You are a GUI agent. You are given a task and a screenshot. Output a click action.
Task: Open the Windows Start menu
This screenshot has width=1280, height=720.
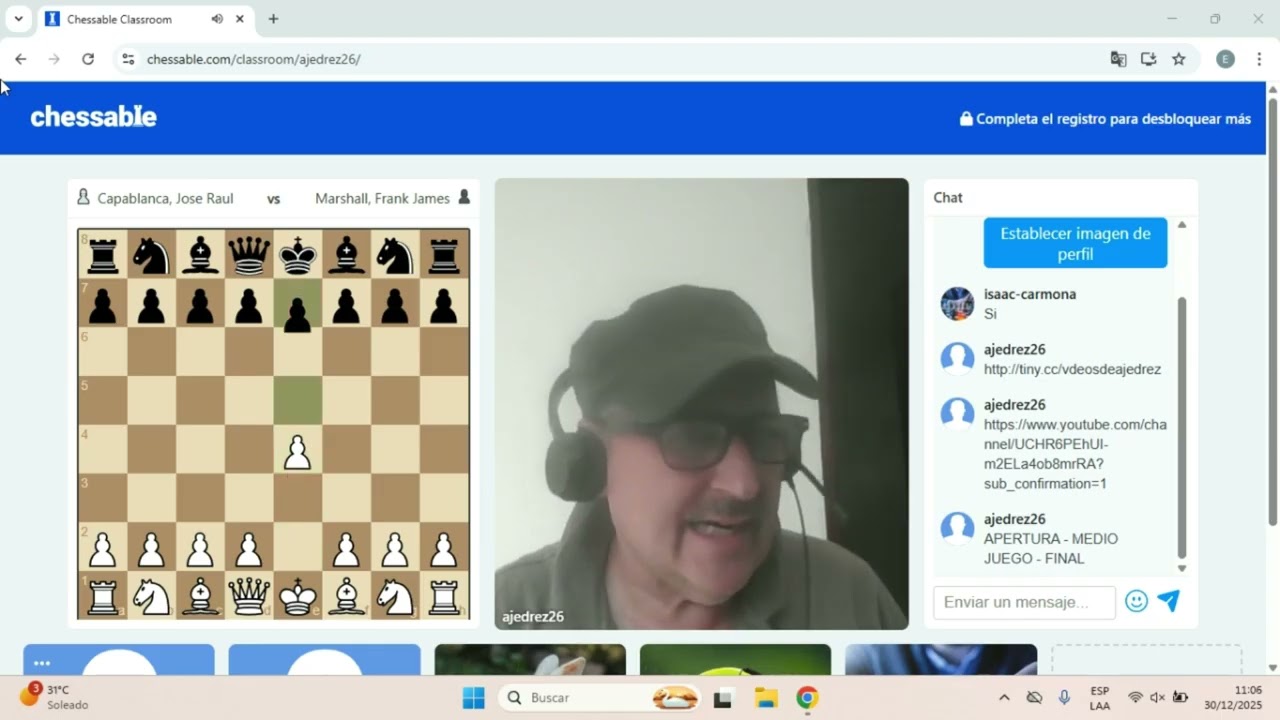tap(473, 697)
